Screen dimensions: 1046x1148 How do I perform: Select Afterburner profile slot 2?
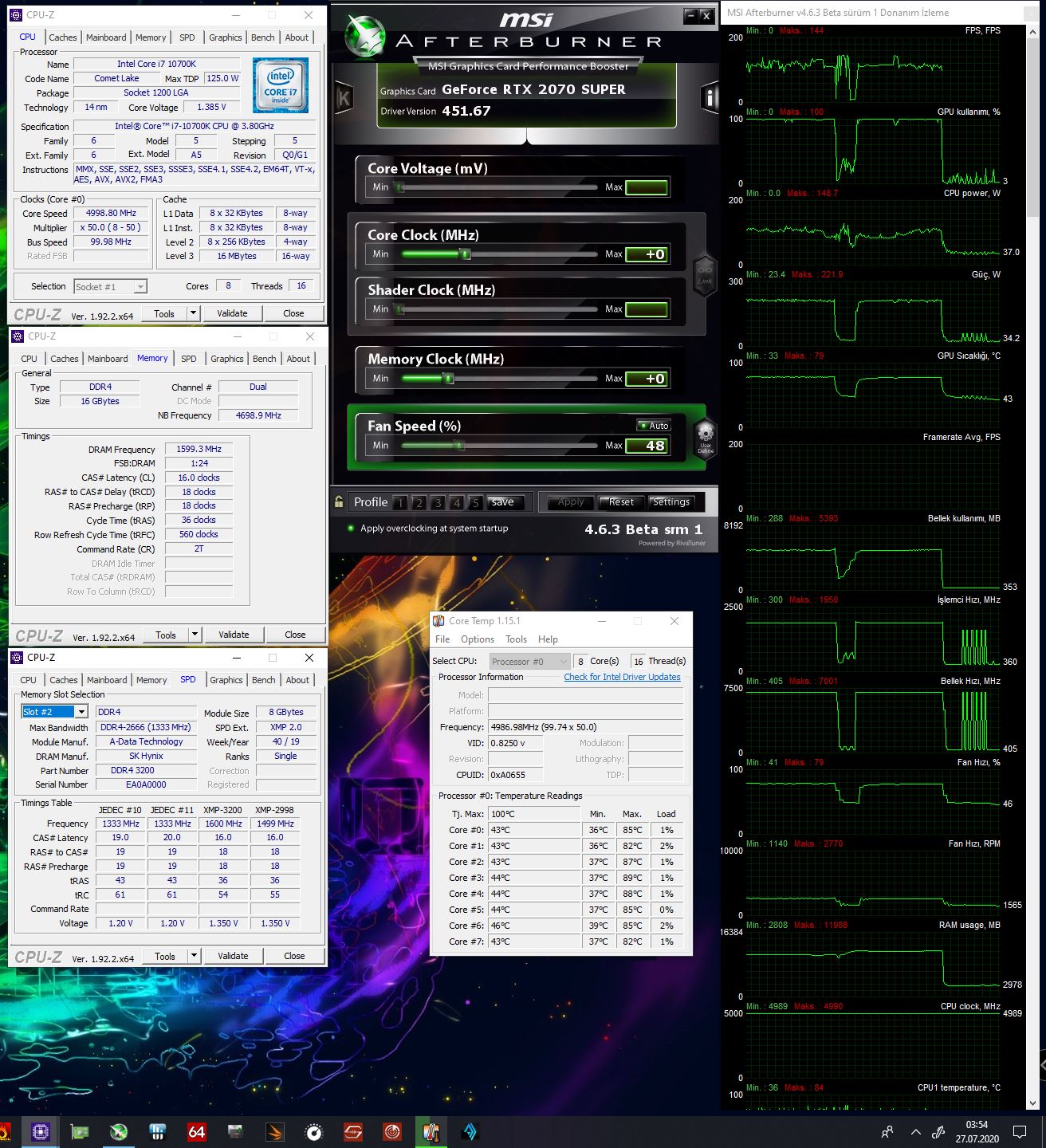(x=419, y=503)
